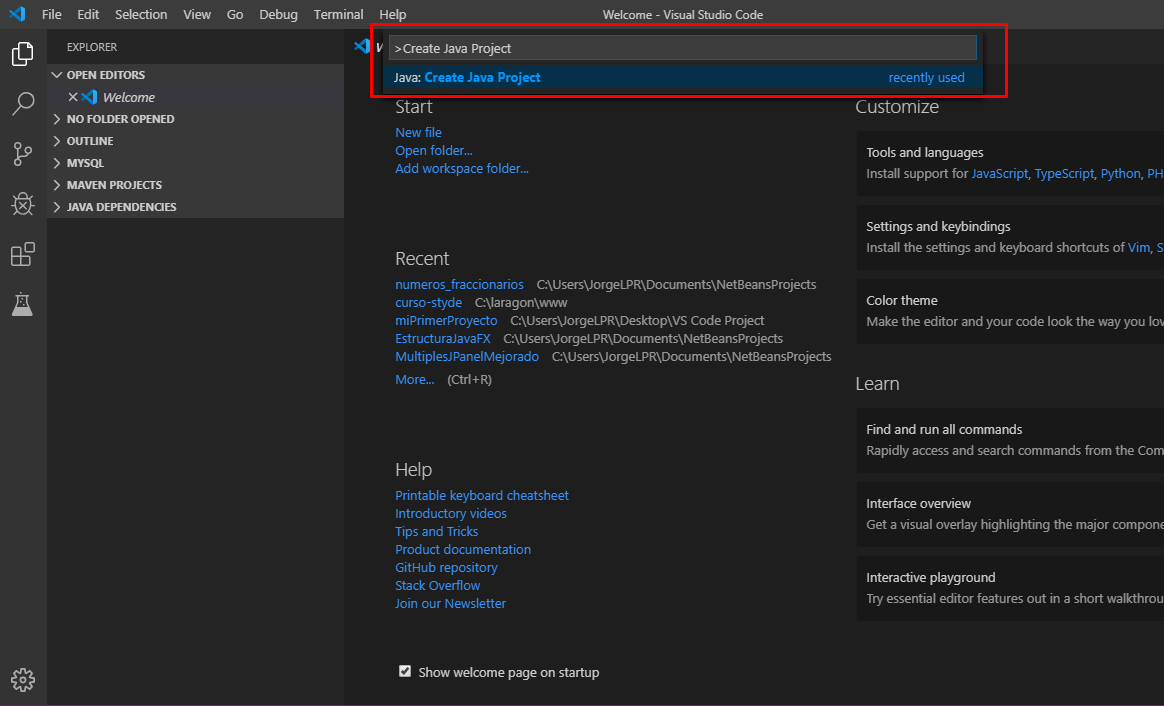Open the Manage gear icon

pos(23,679)
